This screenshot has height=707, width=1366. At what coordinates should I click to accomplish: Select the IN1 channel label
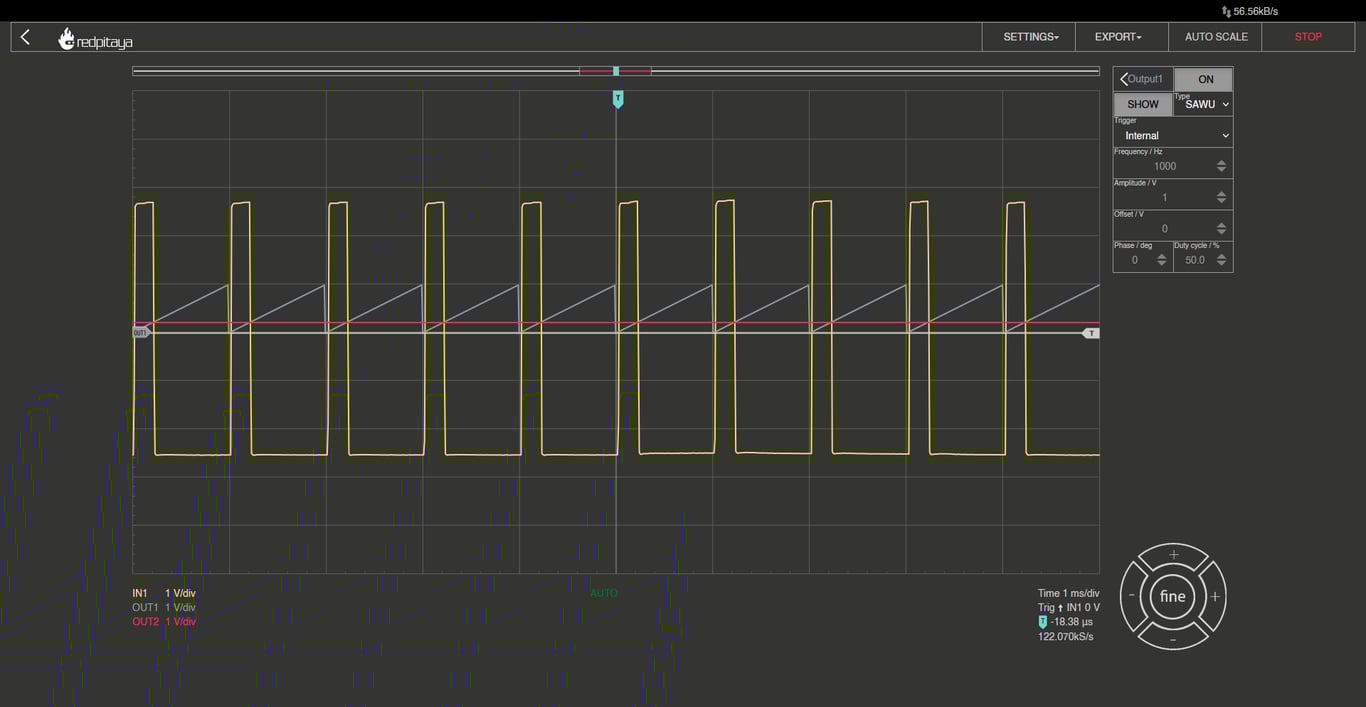click(140, 593)
